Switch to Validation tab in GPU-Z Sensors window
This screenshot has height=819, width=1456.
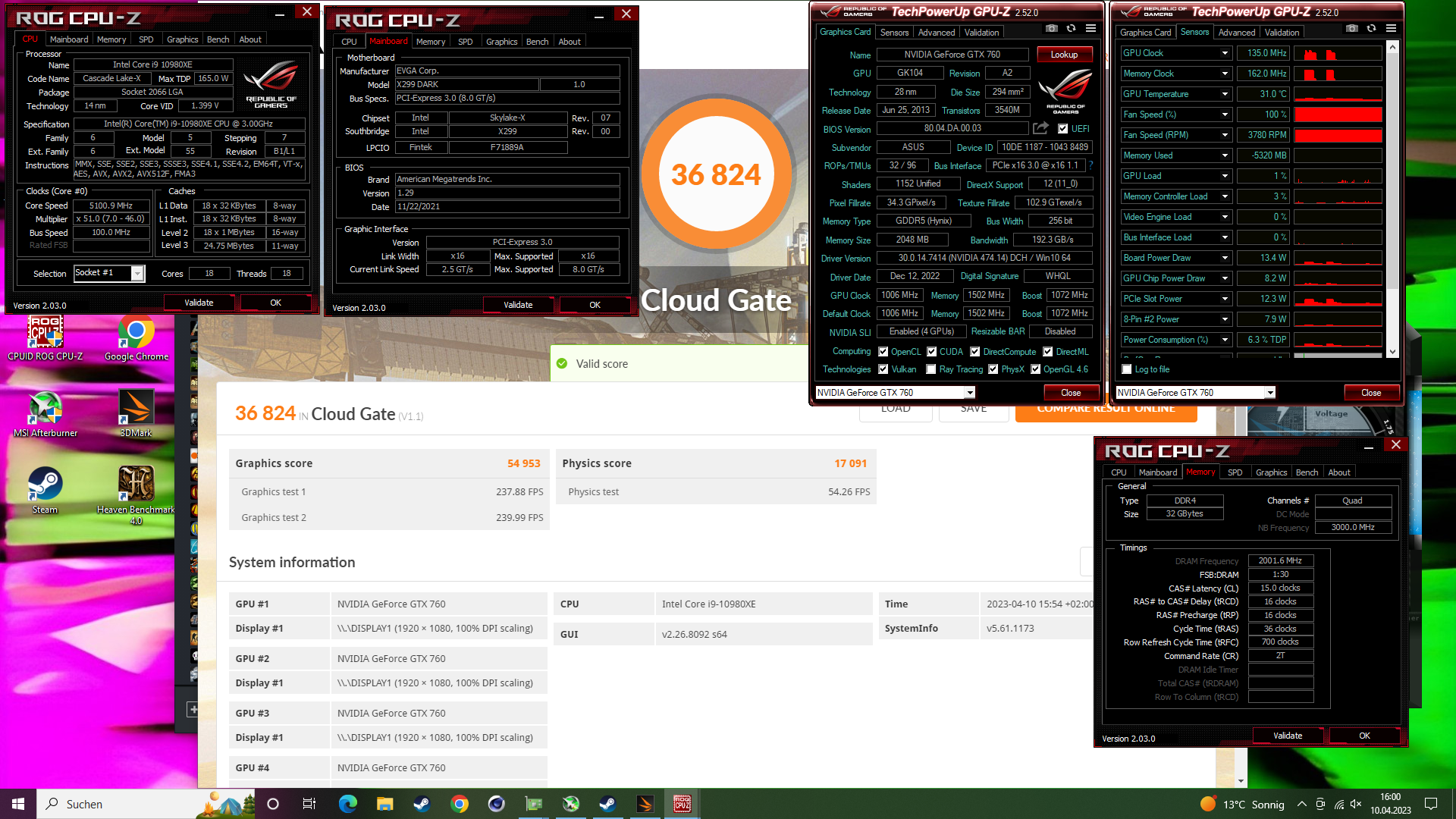click(1282, 33)
